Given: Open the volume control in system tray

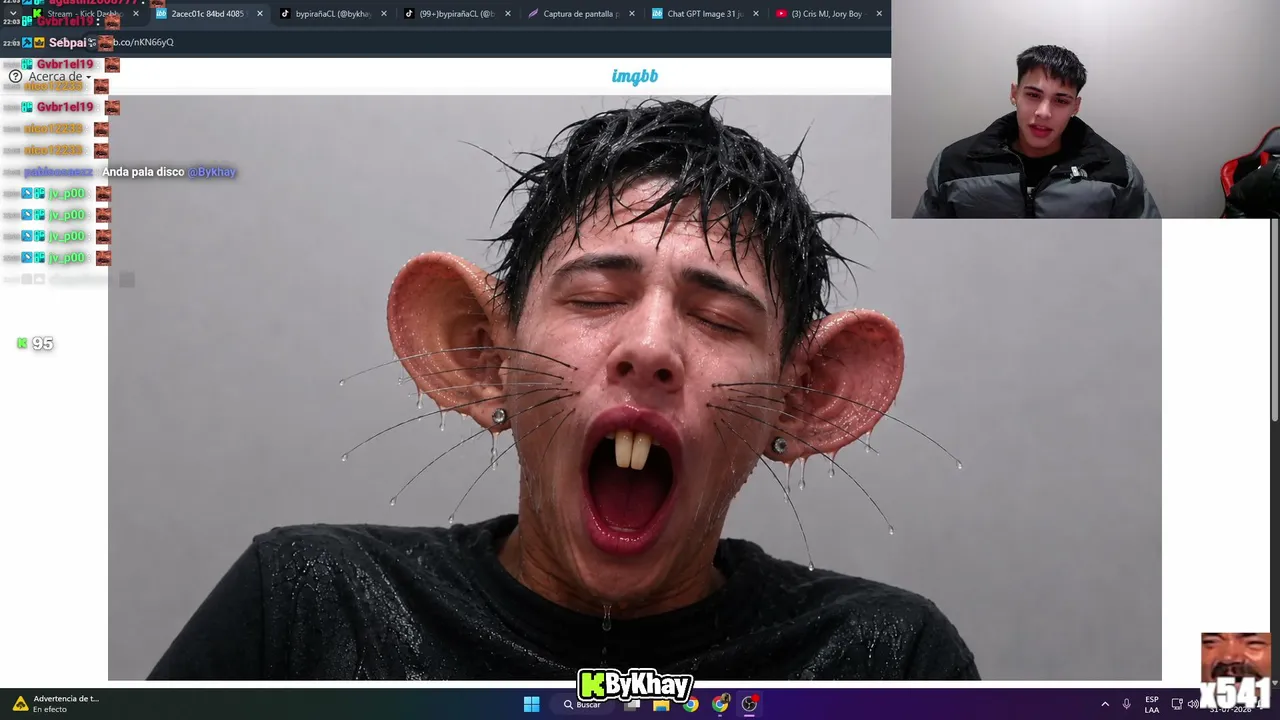Looking at the screenshot, I should tap(1193, 704).
